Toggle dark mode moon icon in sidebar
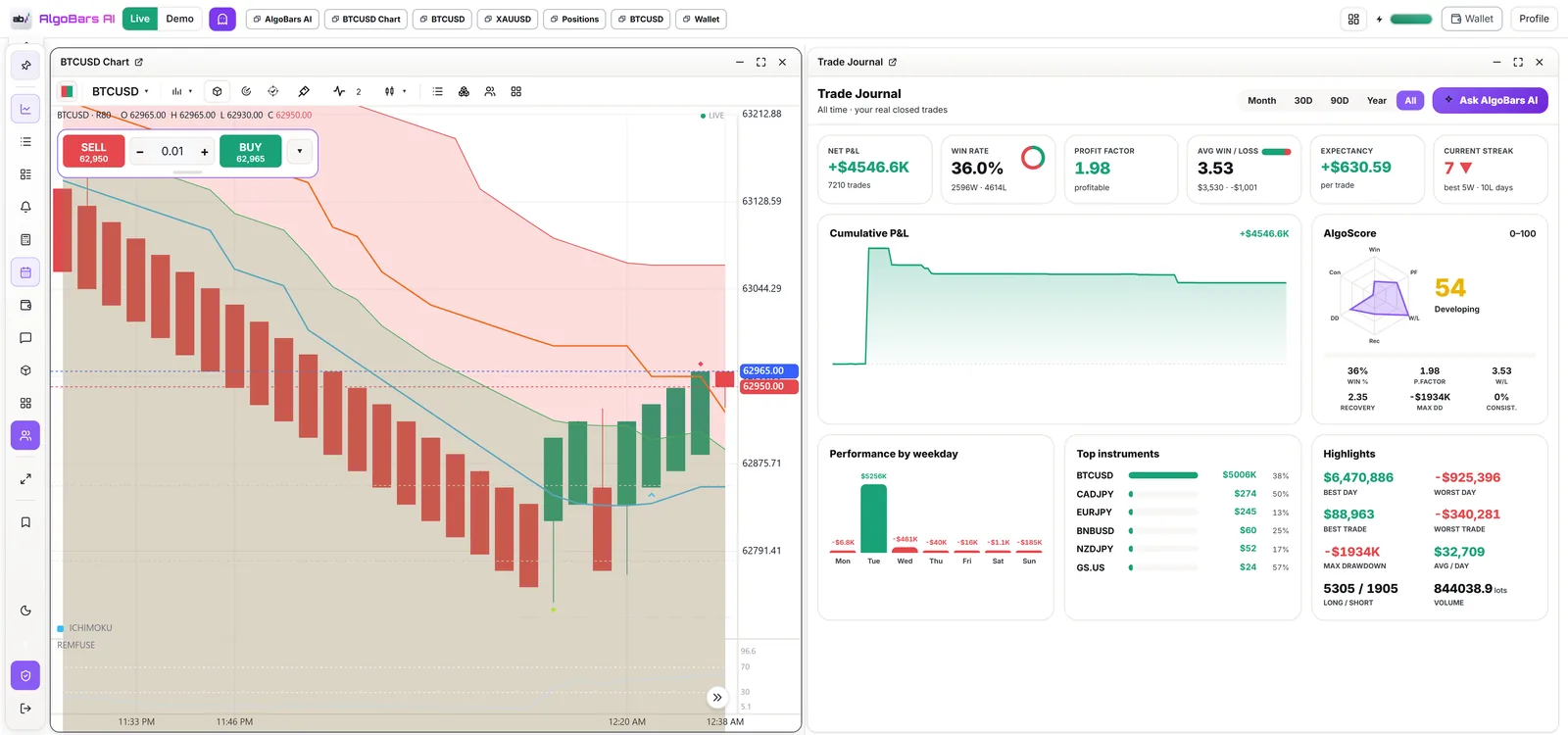 [25, 611]
